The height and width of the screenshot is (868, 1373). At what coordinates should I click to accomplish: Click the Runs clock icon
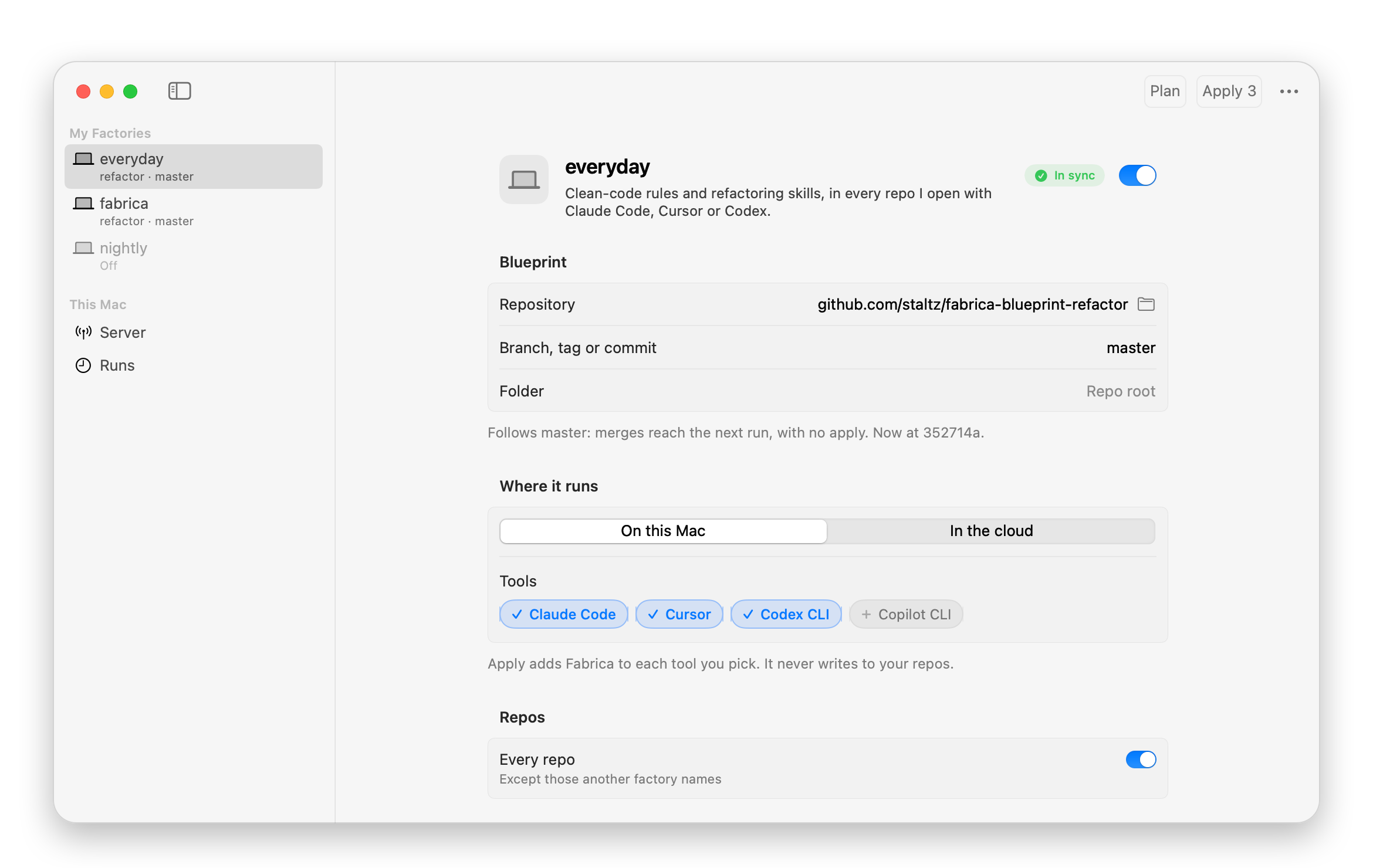pyautogui.click(x=83, y=365)
